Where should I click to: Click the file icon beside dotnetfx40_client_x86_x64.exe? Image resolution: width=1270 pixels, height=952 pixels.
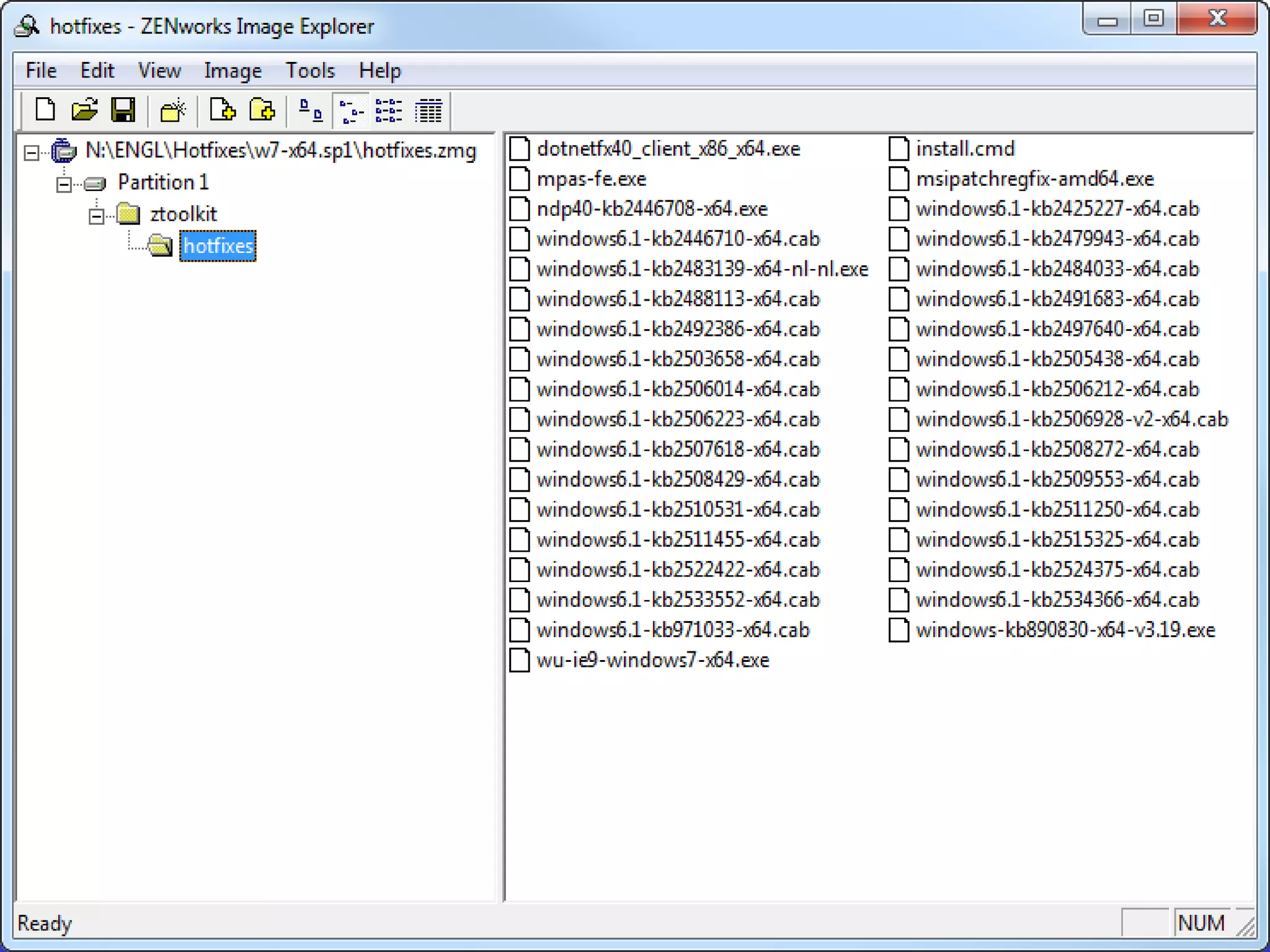point(520,149)
